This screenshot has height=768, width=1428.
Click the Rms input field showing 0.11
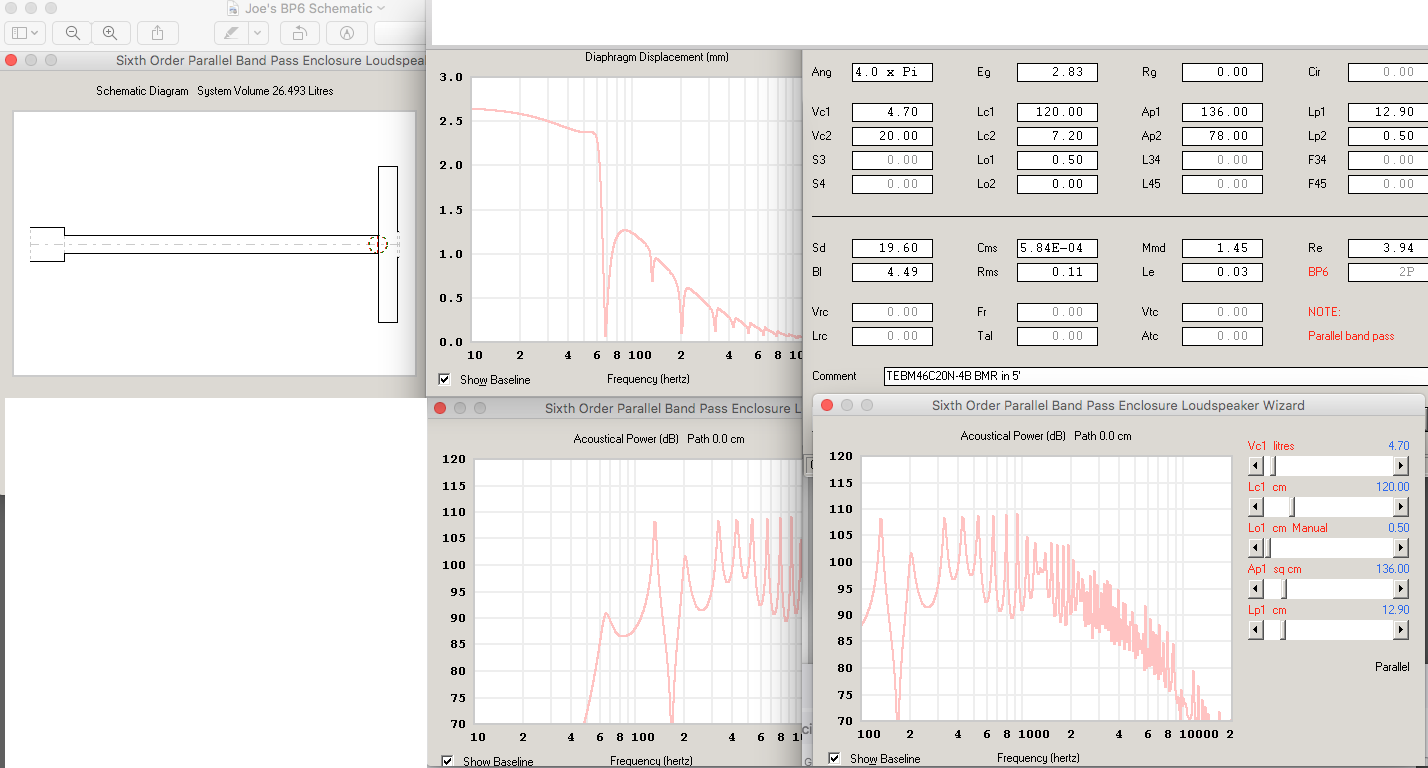1057,272
